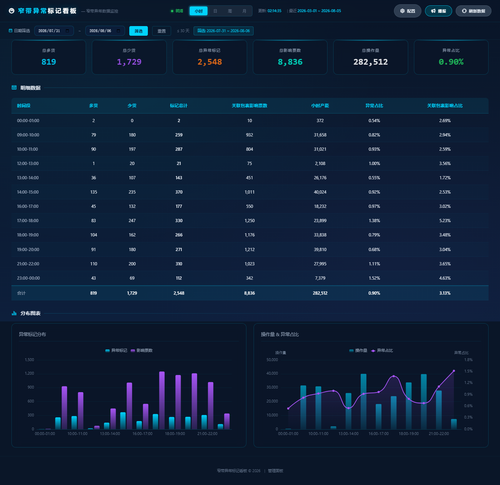Sort by the 时间段 time-slot column header
The height and width of the screenshot is (485, 500).
coord(24,106)
